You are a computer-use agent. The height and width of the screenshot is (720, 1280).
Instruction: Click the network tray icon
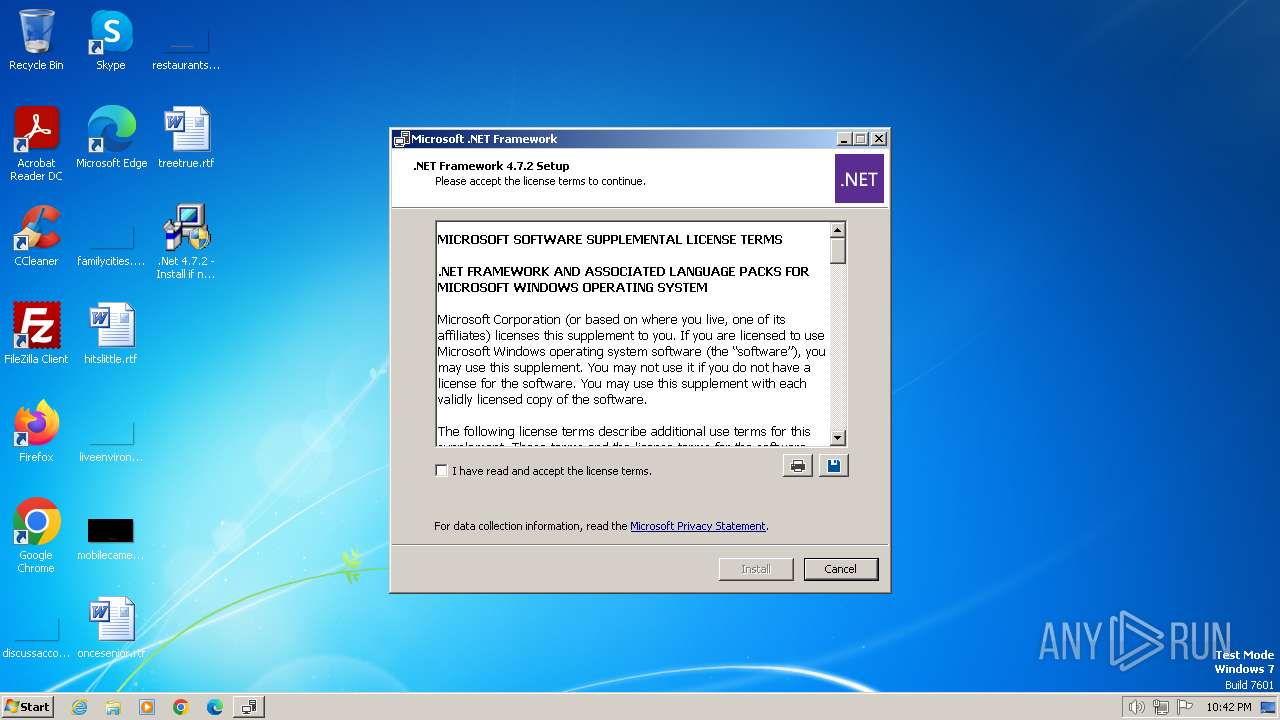click(x=1161, y=707)
